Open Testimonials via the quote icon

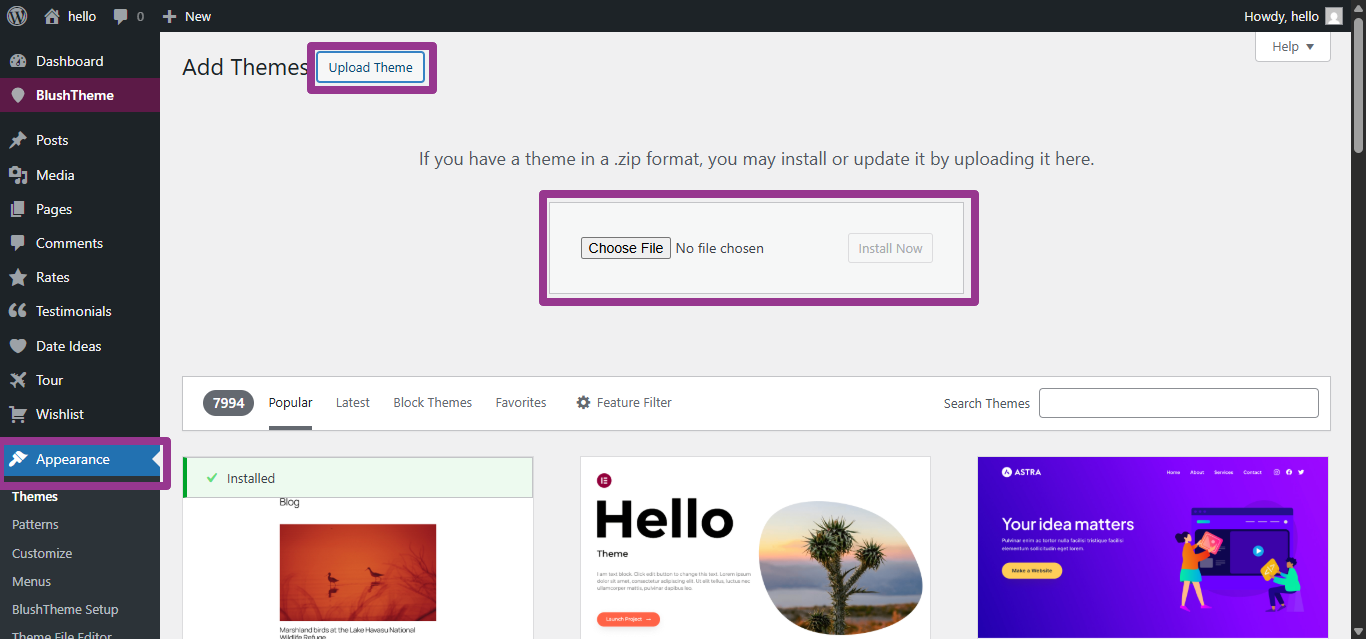click(x=18, y=311)
